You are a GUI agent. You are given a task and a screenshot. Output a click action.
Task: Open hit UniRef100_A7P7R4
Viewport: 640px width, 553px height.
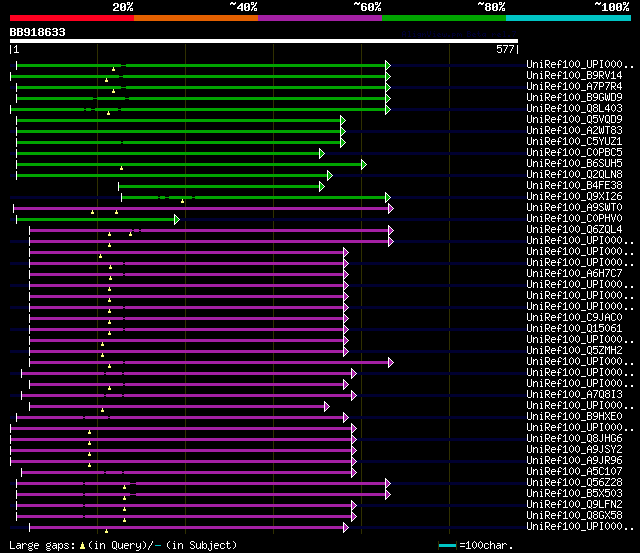point(574,86)
